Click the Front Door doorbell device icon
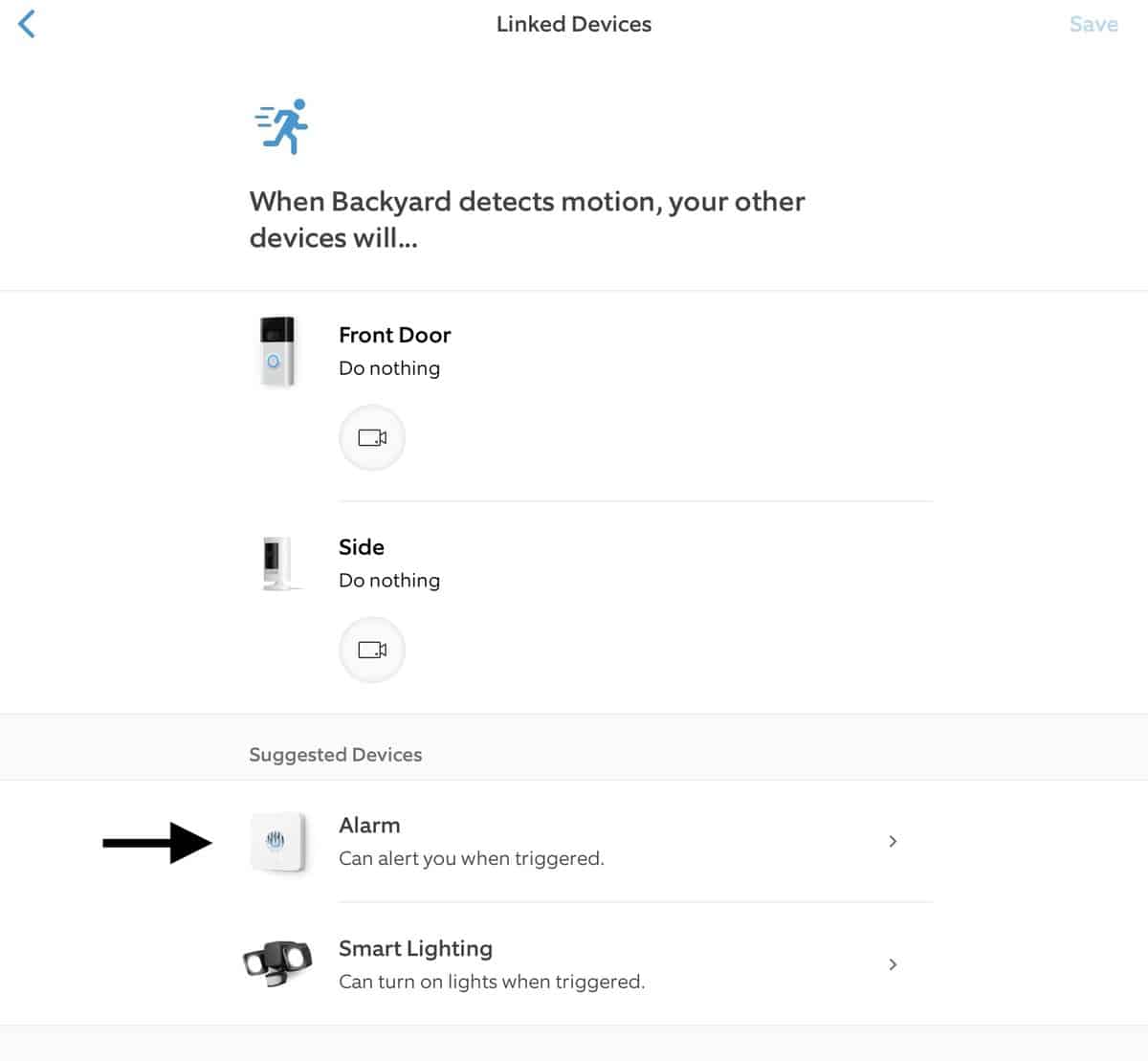This screenshot has height=1061, width=1148. (x=277, y=350)
